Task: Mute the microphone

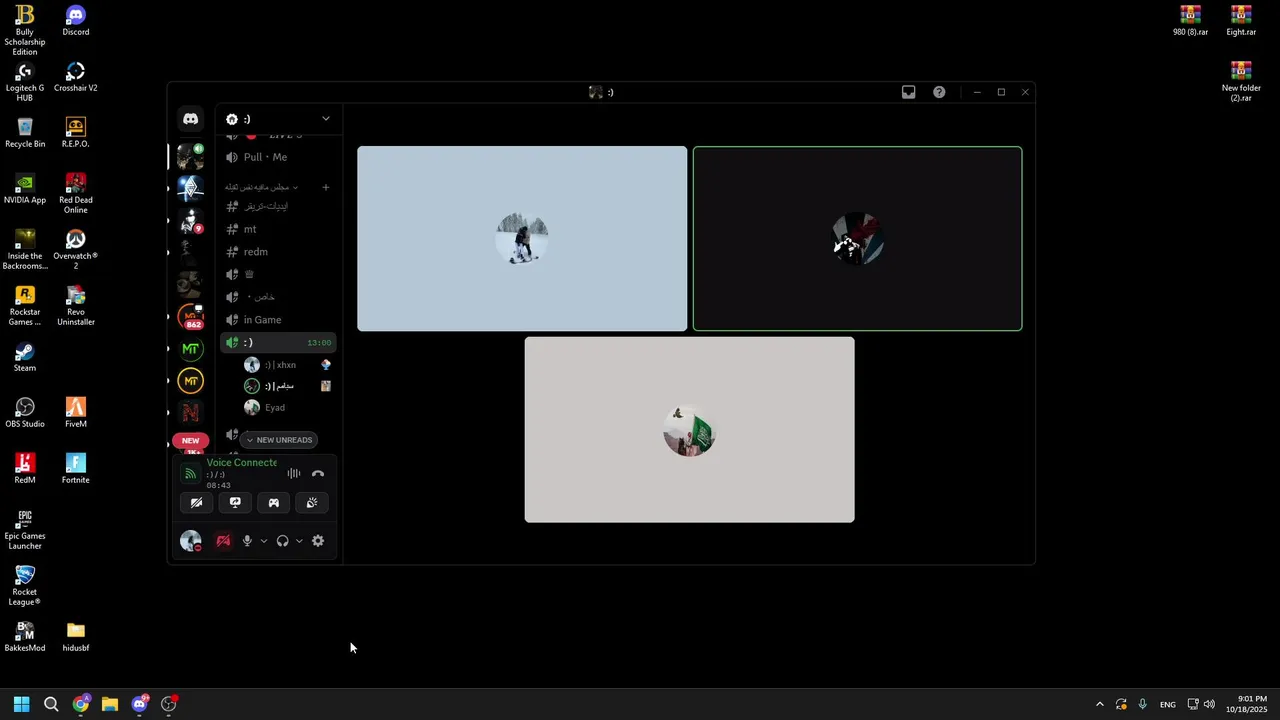Action: pyautogui.click(x=247, y=541)
